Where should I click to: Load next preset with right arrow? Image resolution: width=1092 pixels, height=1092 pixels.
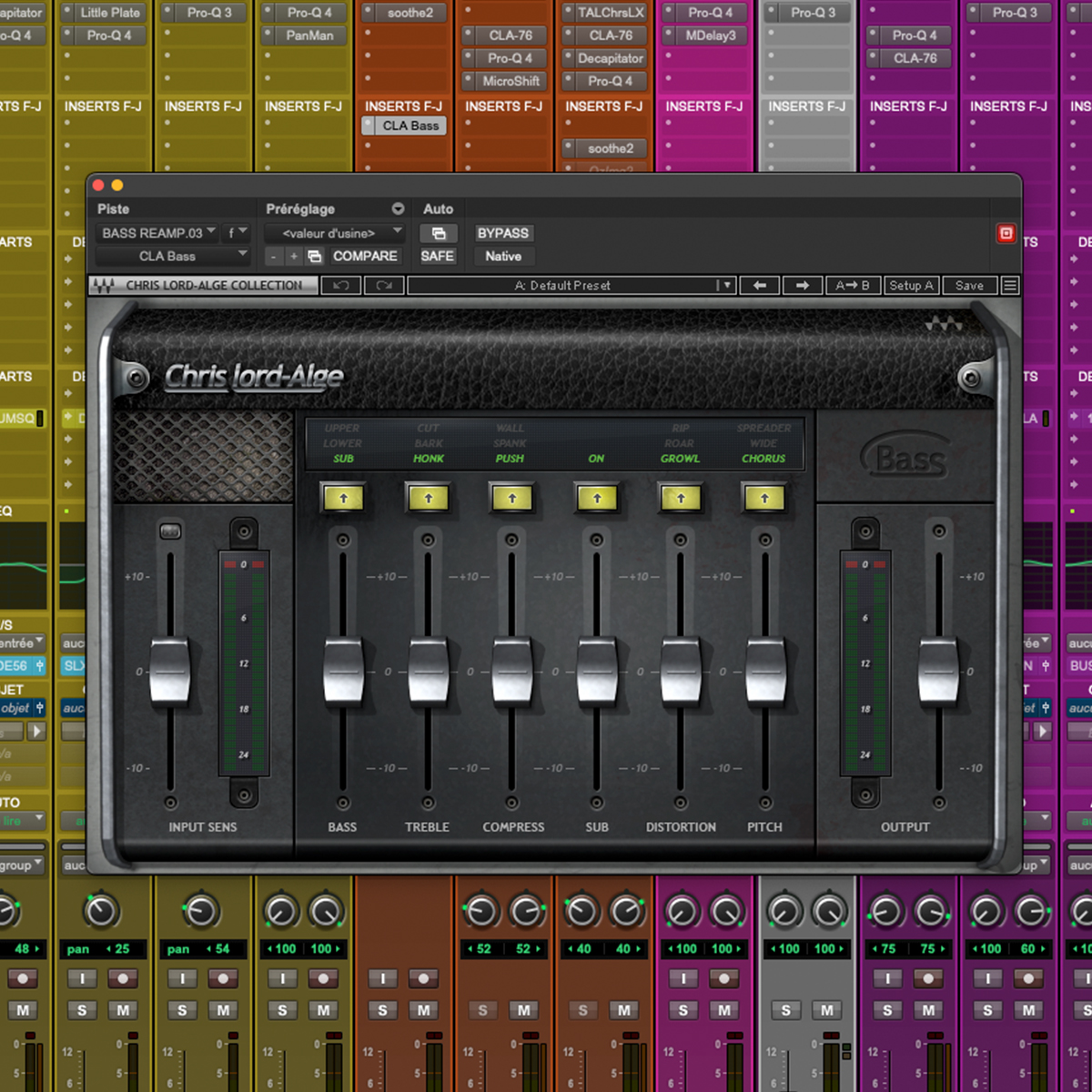point(803,286)
